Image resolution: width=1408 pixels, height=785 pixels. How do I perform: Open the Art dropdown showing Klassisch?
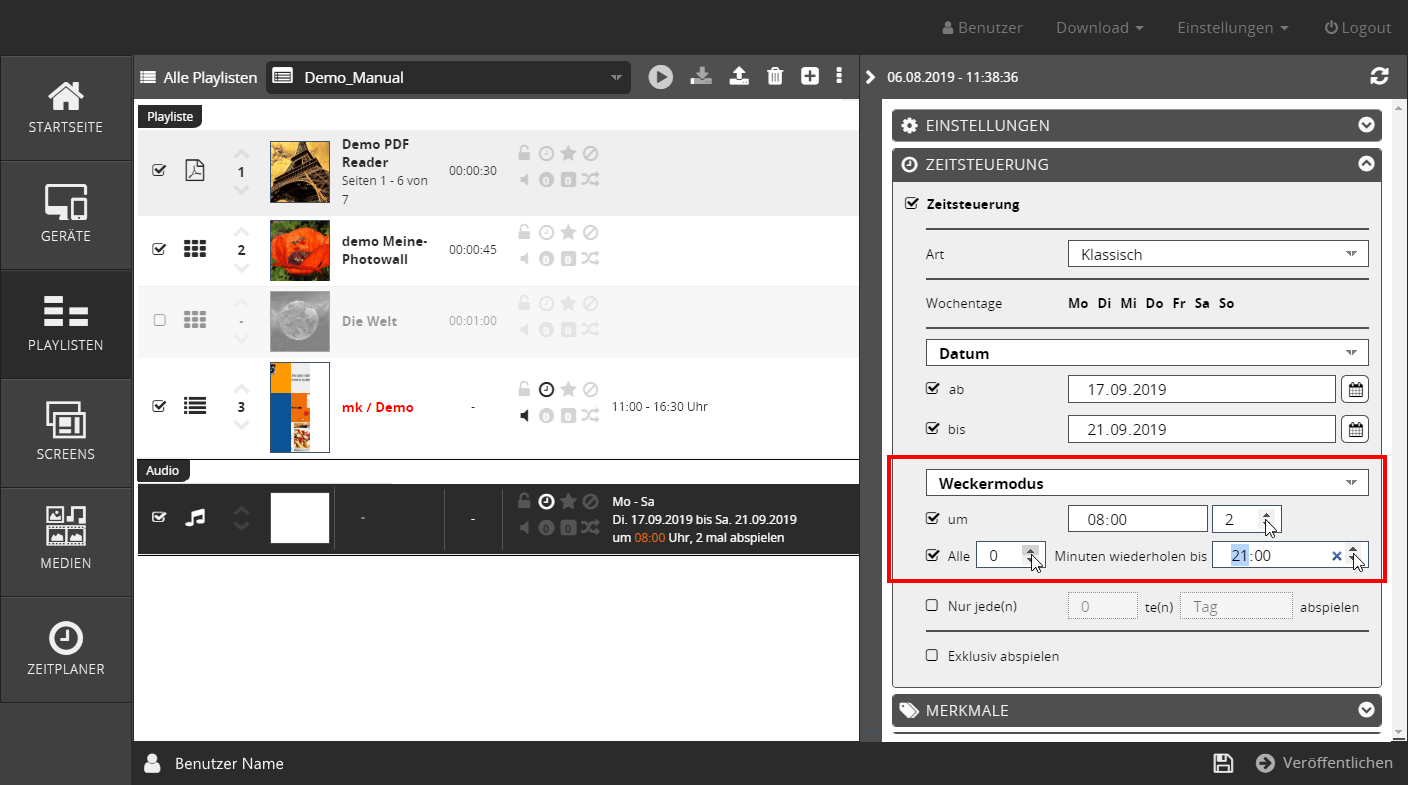[x=1217, y=254]
